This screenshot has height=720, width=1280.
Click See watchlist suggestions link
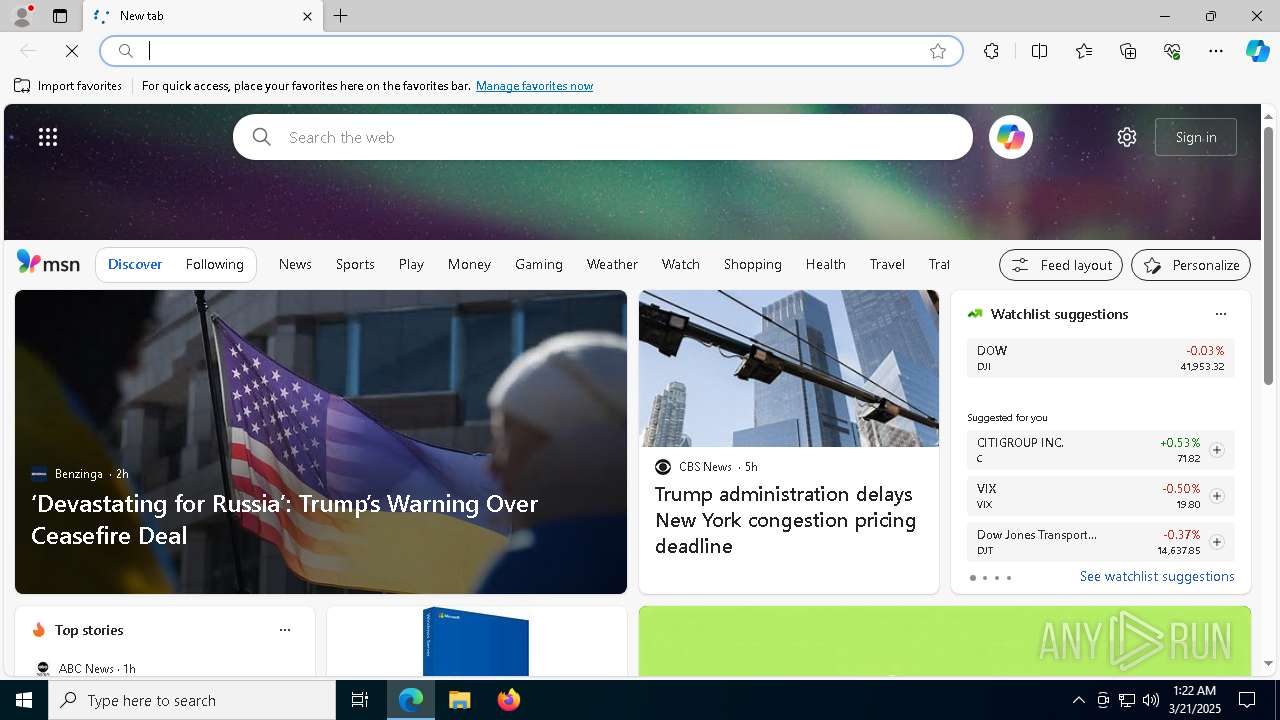[1157, 576]
